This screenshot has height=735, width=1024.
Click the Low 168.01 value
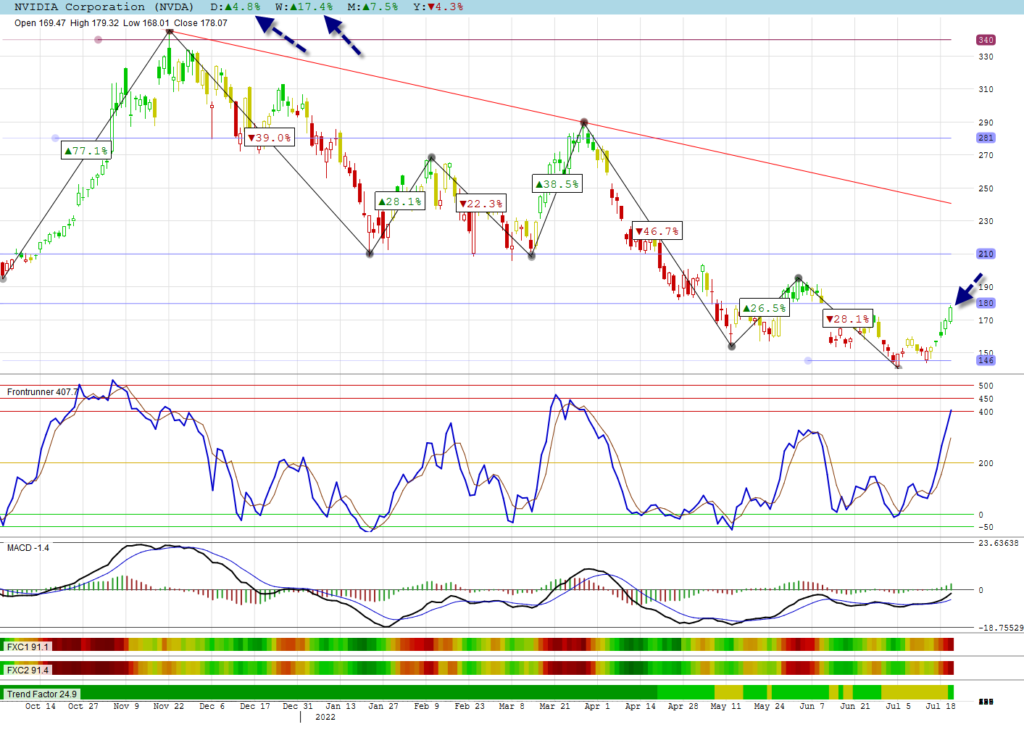[x=146, y=23]
